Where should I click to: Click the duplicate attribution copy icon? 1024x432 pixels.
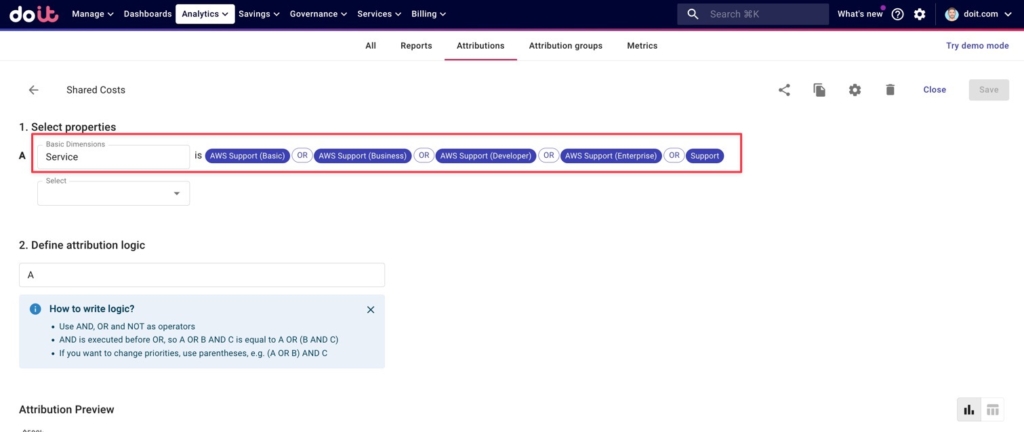[819, 90]
